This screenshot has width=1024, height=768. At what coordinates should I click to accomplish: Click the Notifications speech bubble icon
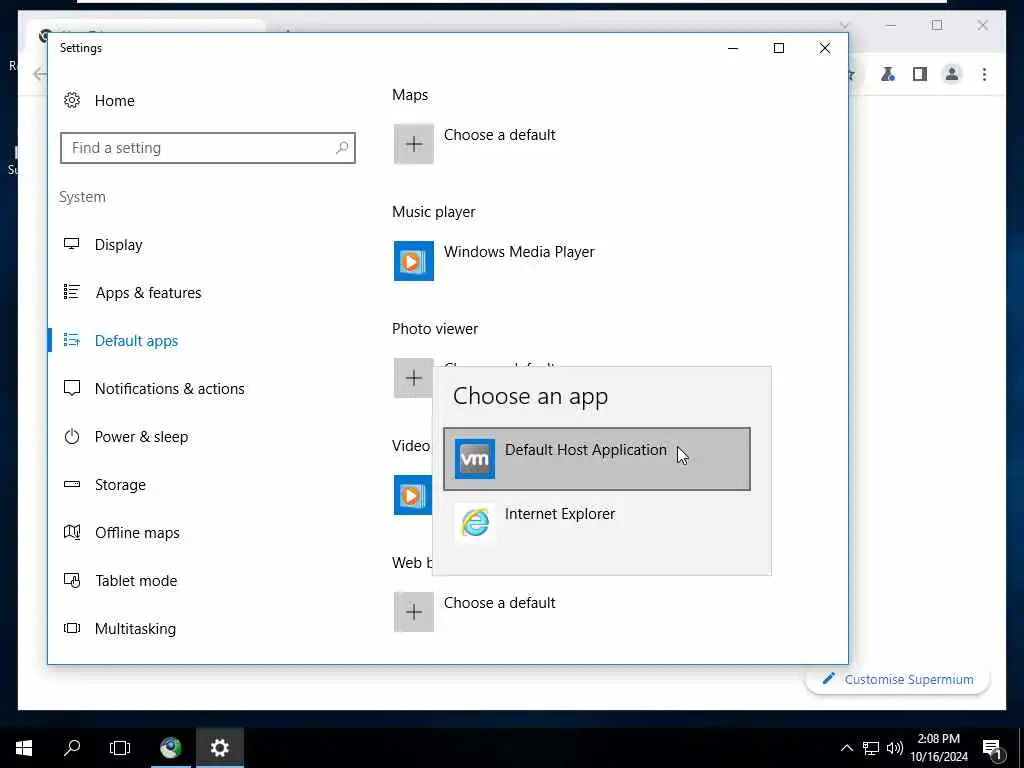pyautogui.click(x=72, y=389)
